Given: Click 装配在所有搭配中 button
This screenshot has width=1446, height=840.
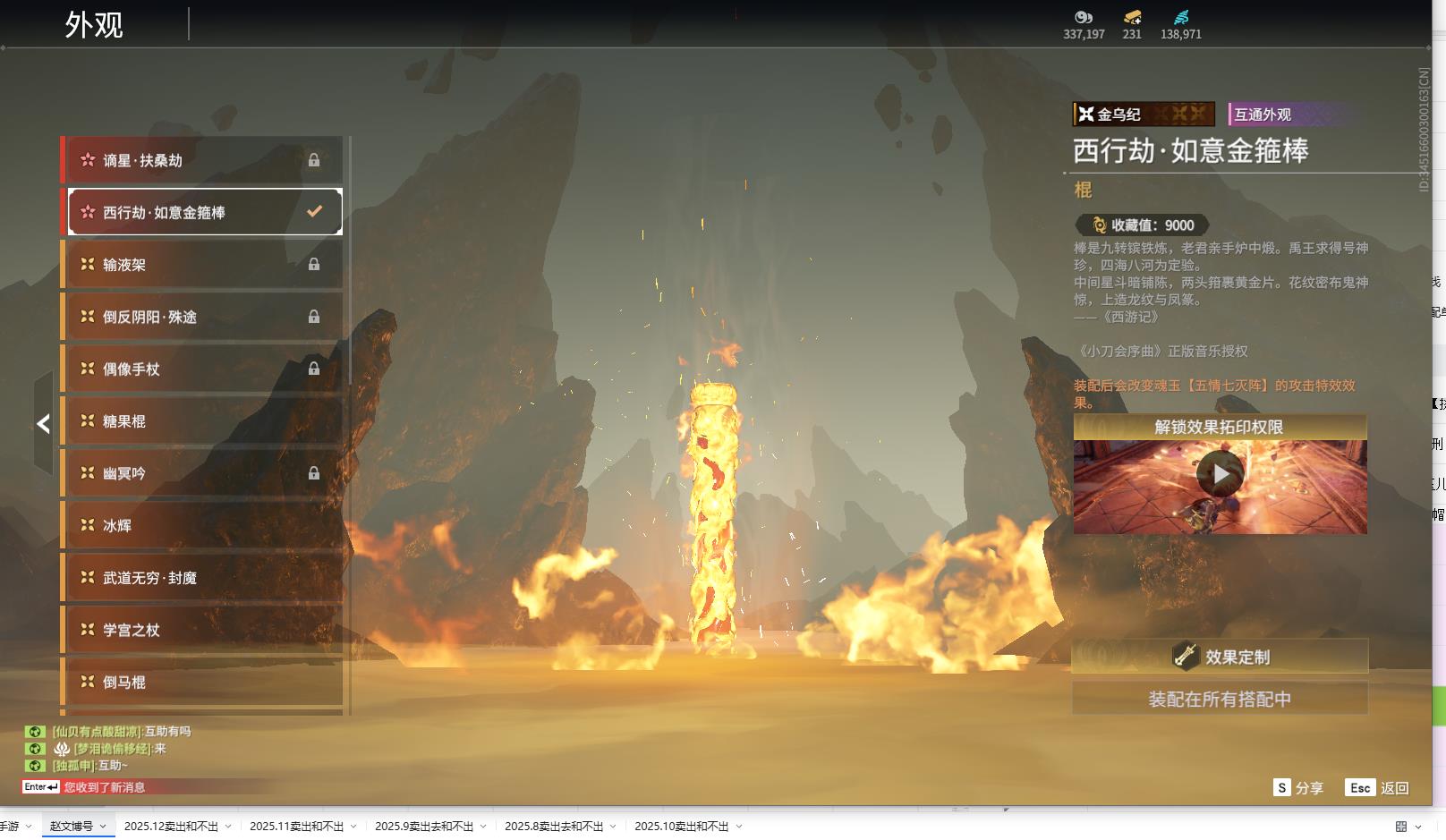Looking at the screenshot, I should pos(1220,700).
